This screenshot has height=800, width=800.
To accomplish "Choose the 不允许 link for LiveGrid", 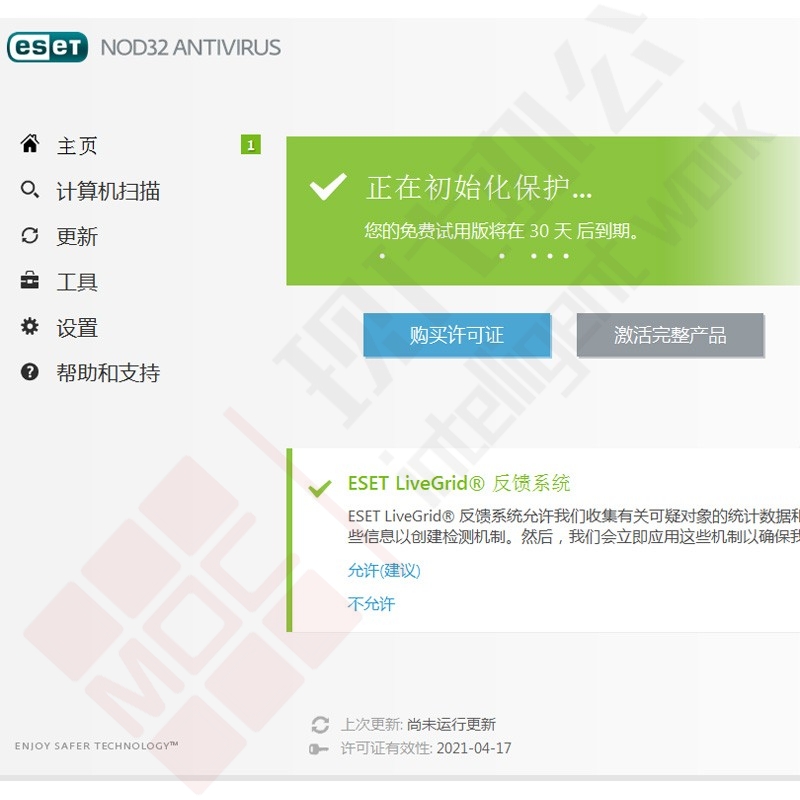I will click(x=371, y=604).
